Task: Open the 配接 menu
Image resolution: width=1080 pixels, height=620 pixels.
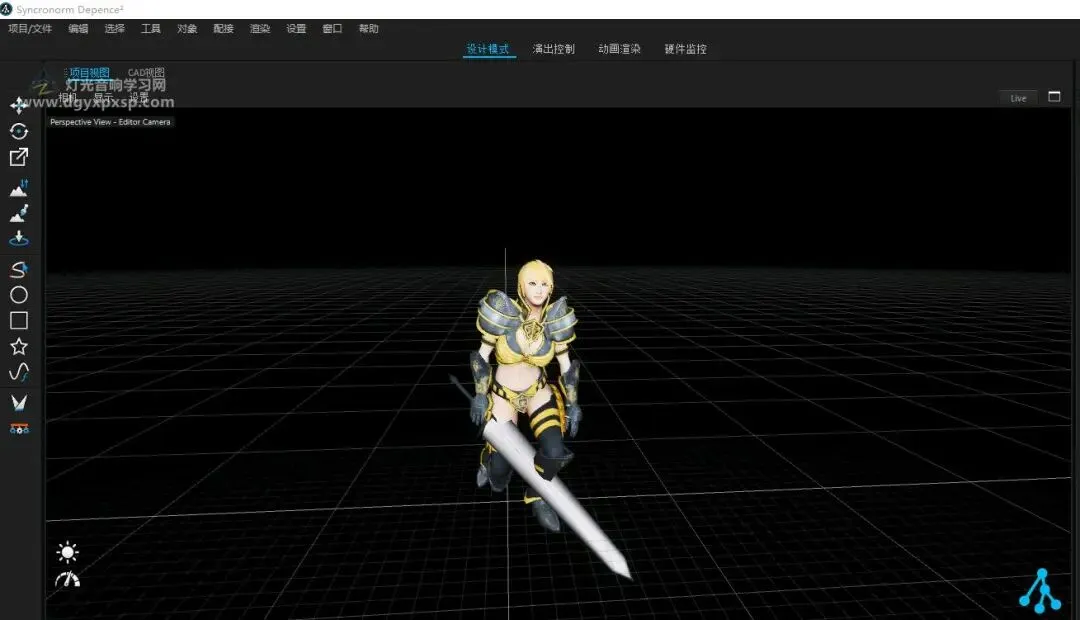Action: click(x=223, y=28)
